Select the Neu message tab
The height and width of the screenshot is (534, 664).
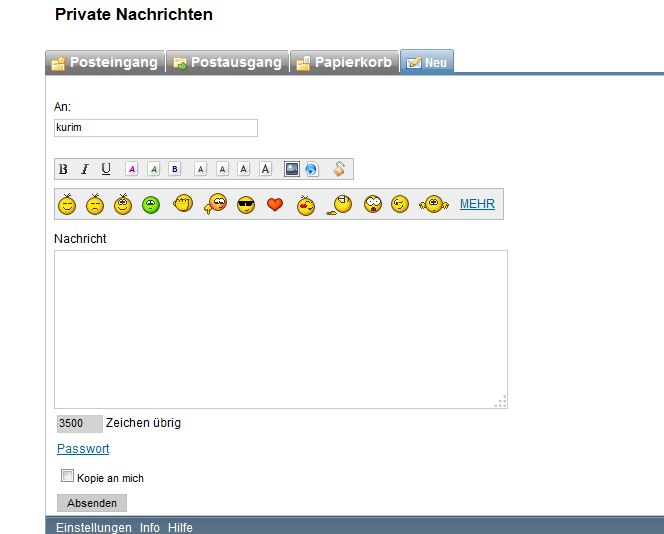tap(427, 62)
